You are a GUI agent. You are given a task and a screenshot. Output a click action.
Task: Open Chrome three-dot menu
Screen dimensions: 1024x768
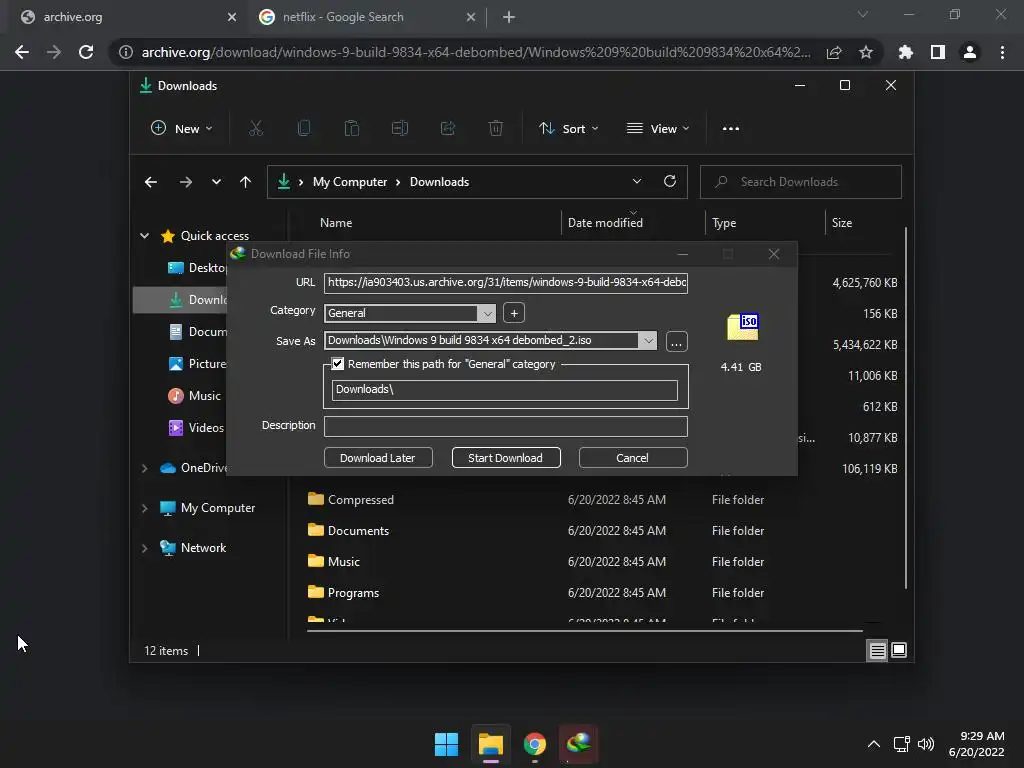[1002, 52]
